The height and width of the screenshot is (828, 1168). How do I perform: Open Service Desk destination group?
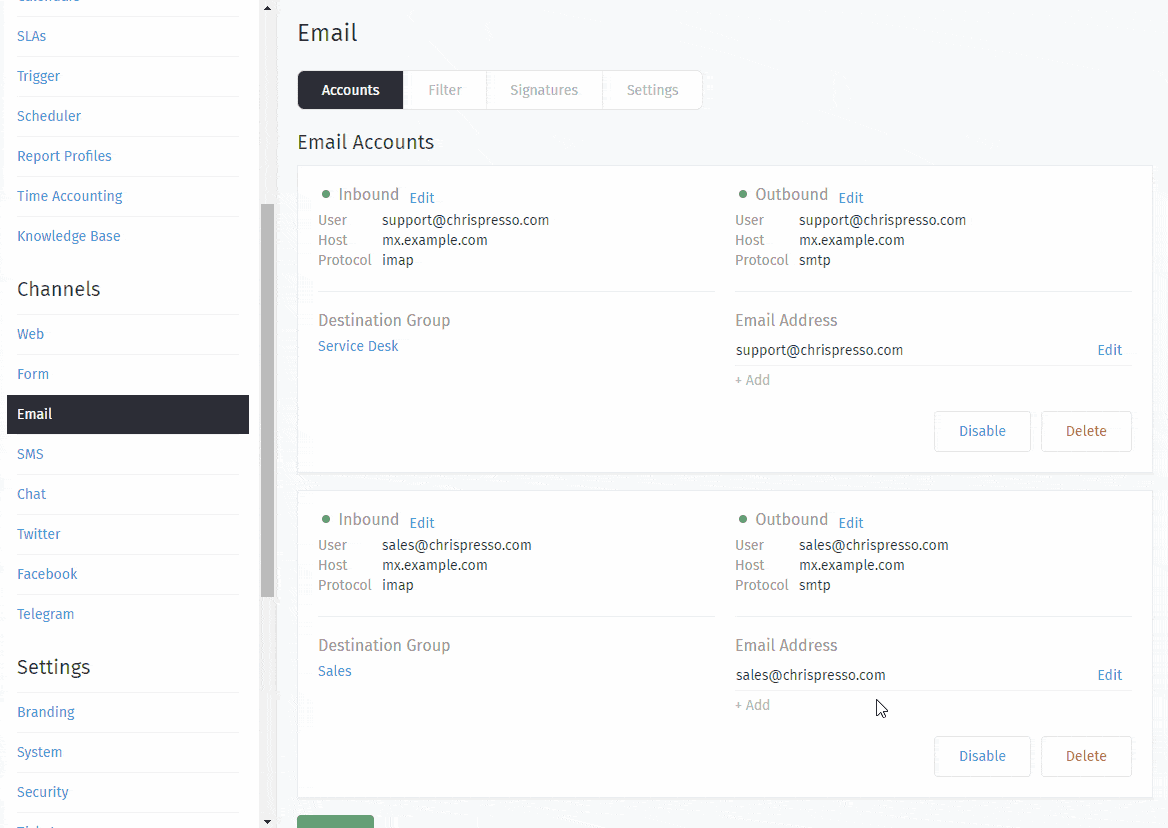pos(358,346)
